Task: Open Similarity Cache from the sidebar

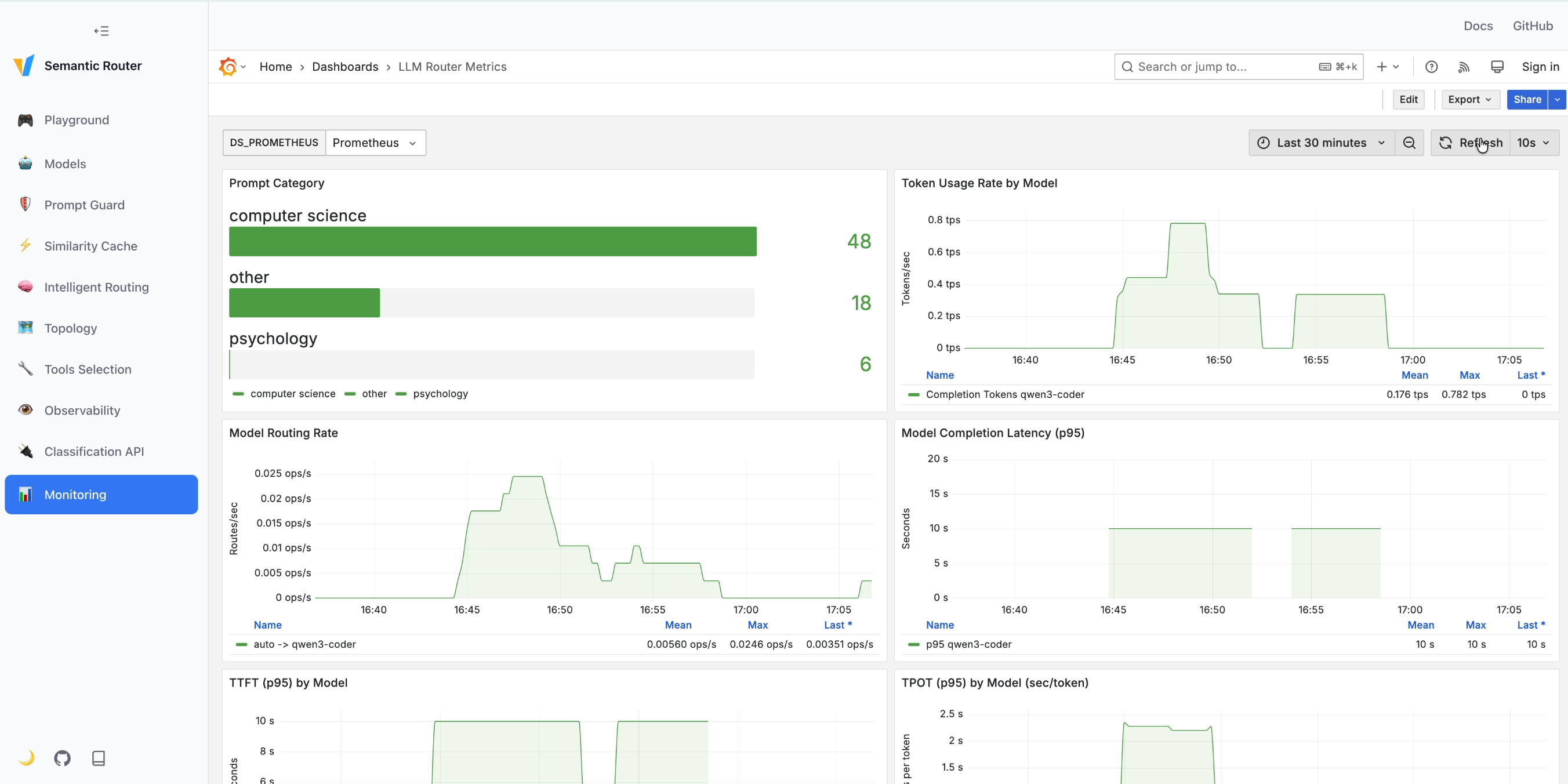Action: point(90,246)
